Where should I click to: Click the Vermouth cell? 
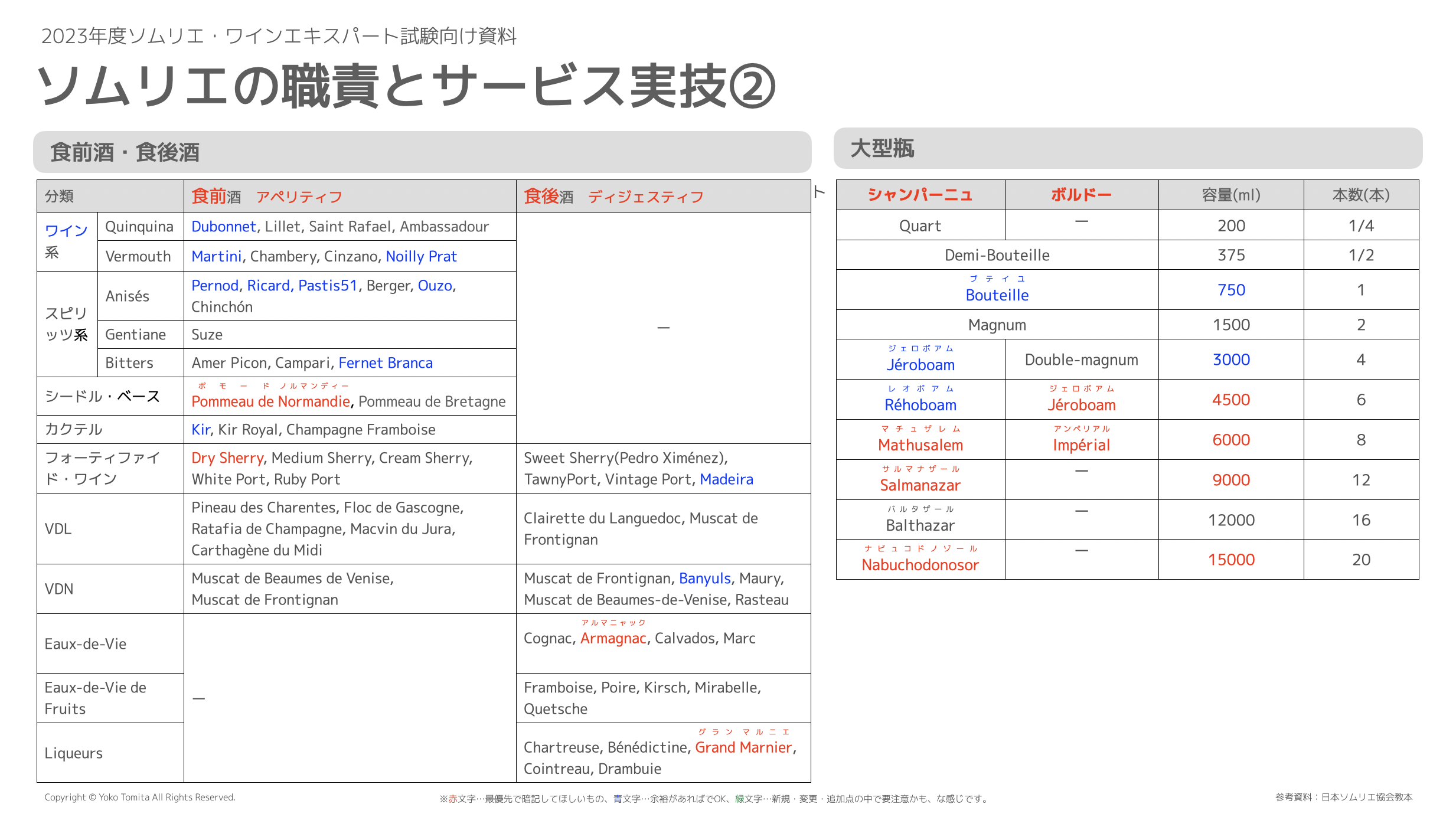point(141,256)
